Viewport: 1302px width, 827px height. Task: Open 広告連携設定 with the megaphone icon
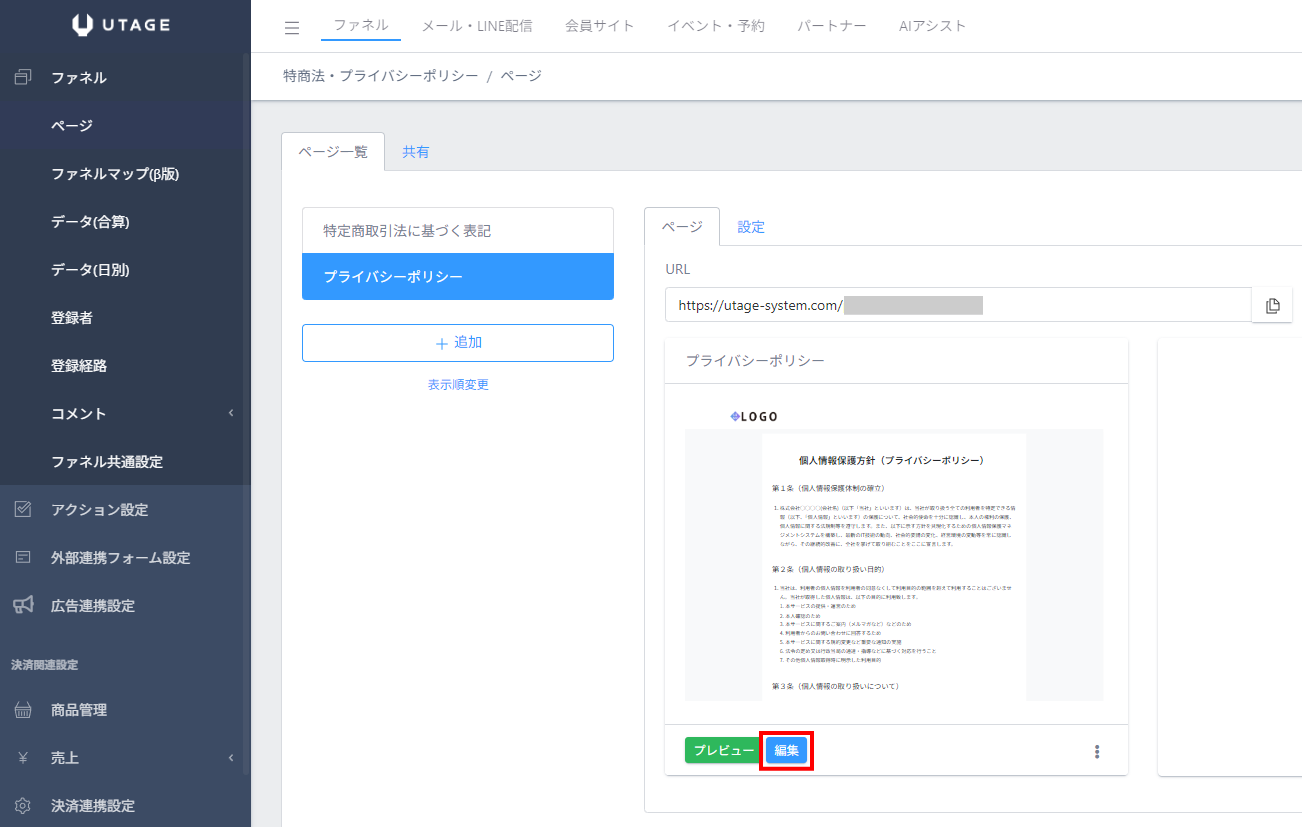pyautogui.click(x=24, y=605)
